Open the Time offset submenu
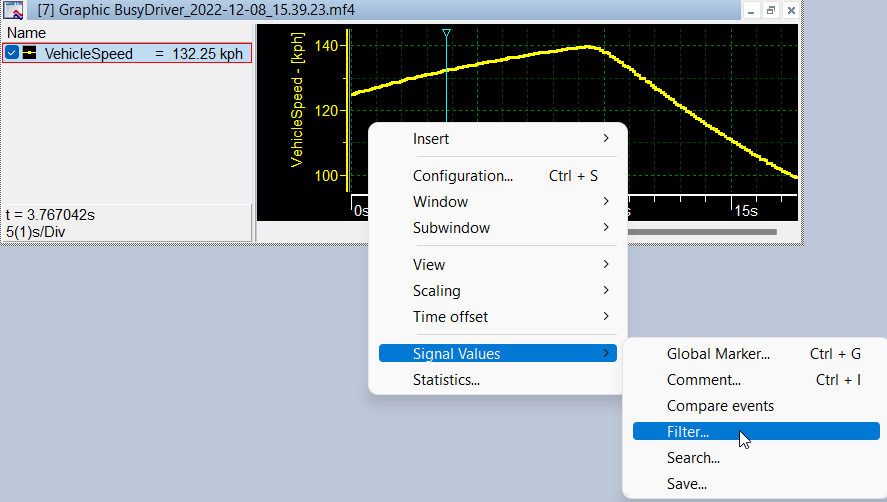Screen dimensions: 887x502 (x=498, y=317)
